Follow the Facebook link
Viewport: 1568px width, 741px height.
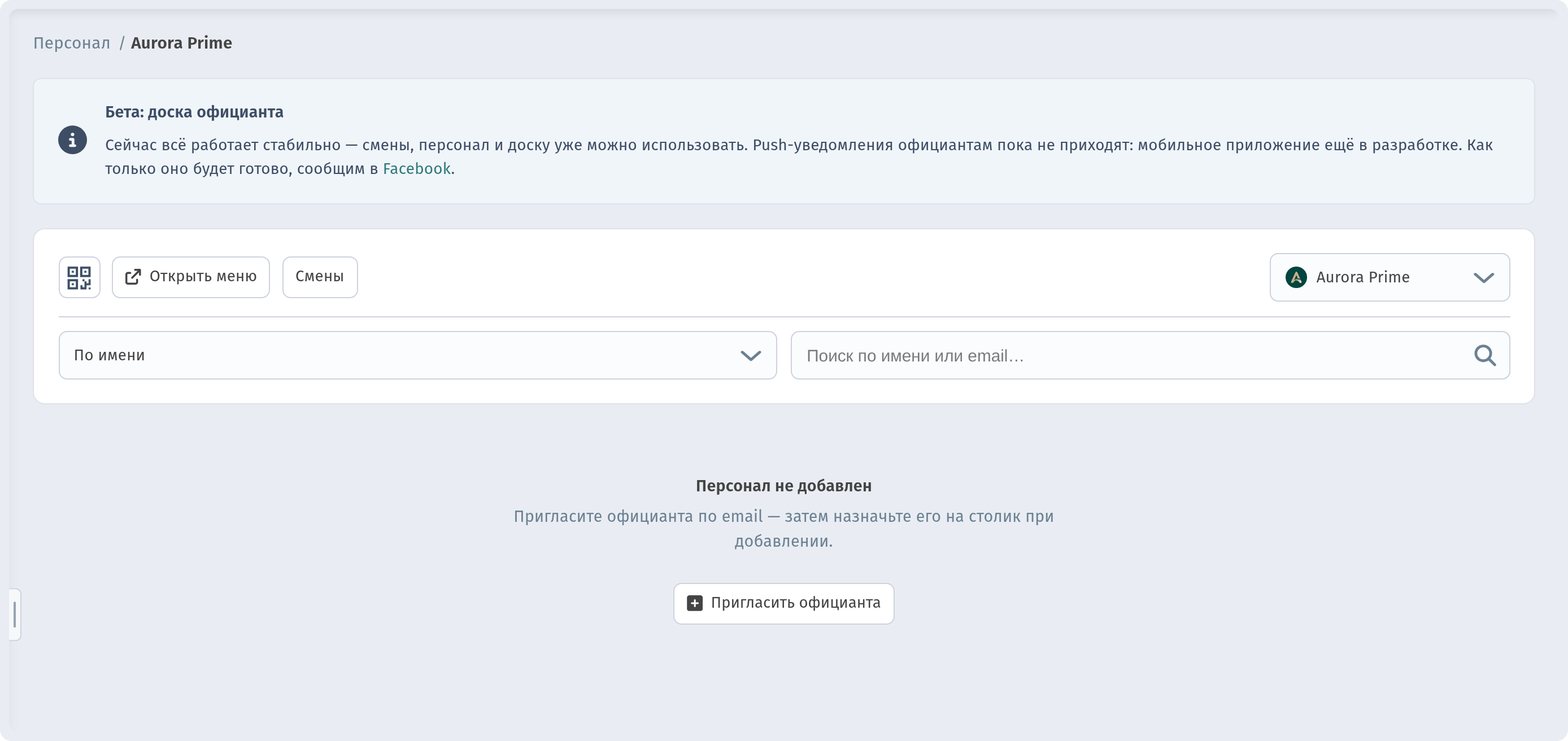417,169
